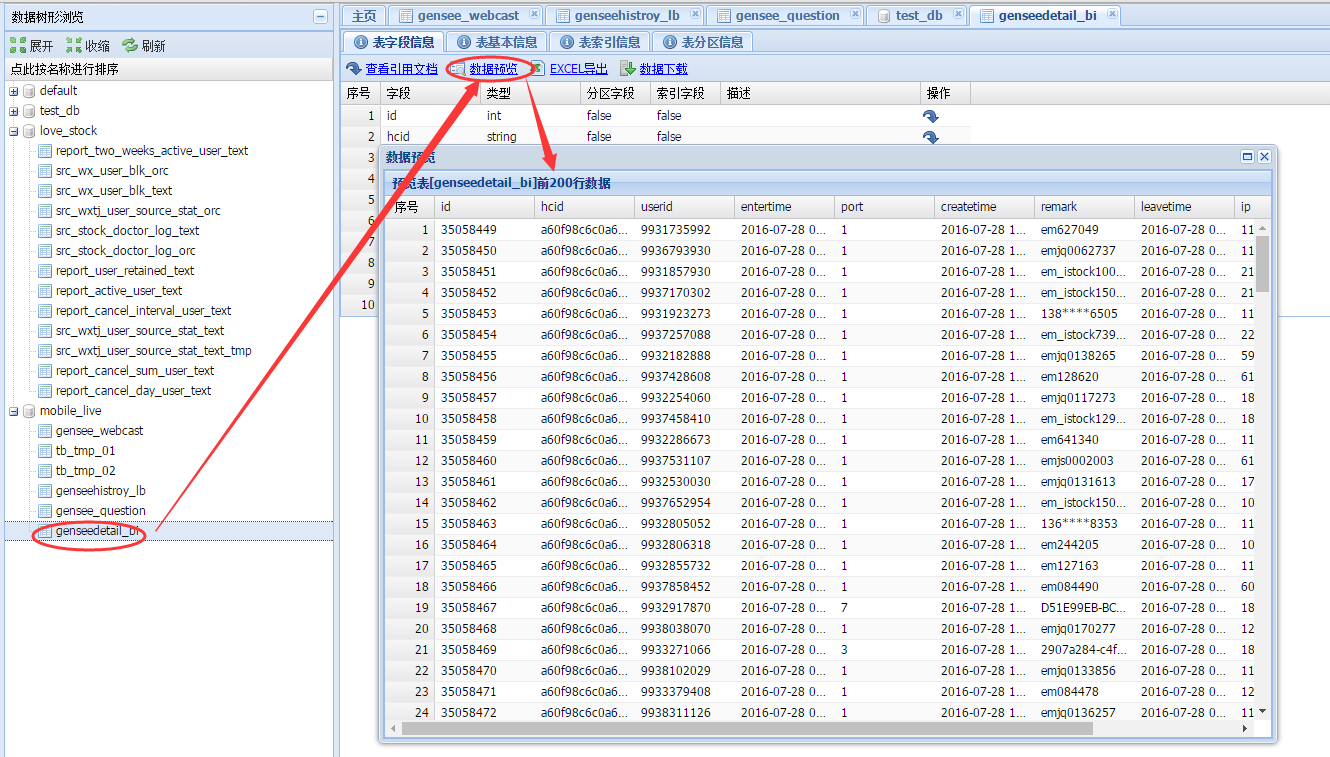Maximize the 数据预览 dialog
1330x757 pixels.
coord(1247,157)
